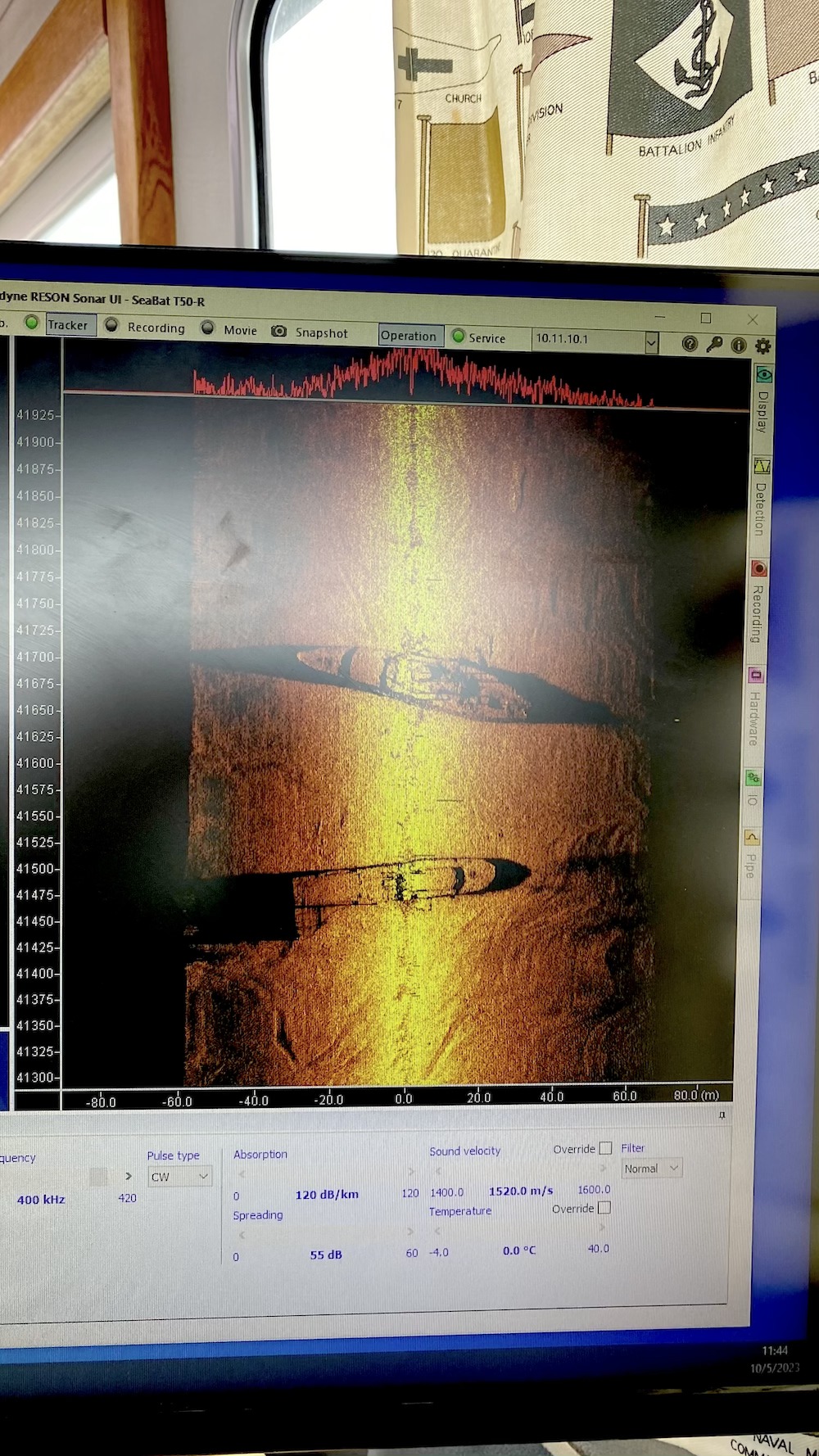Click the Spreading slider track

coord(325,1232)
